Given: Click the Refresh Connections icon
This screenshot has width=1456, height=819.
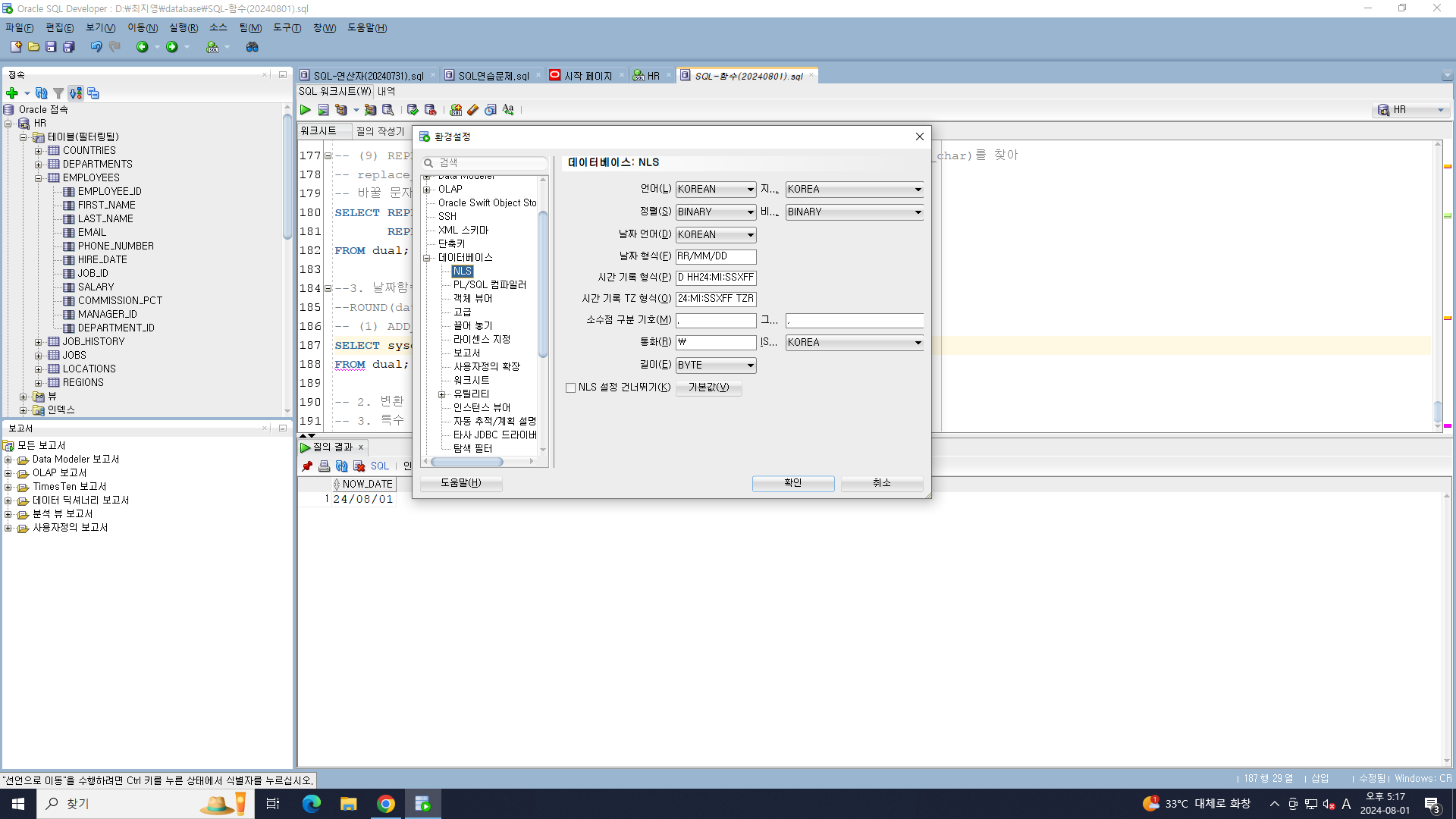Looking at the screenshot, I should (x=42, y=93).
